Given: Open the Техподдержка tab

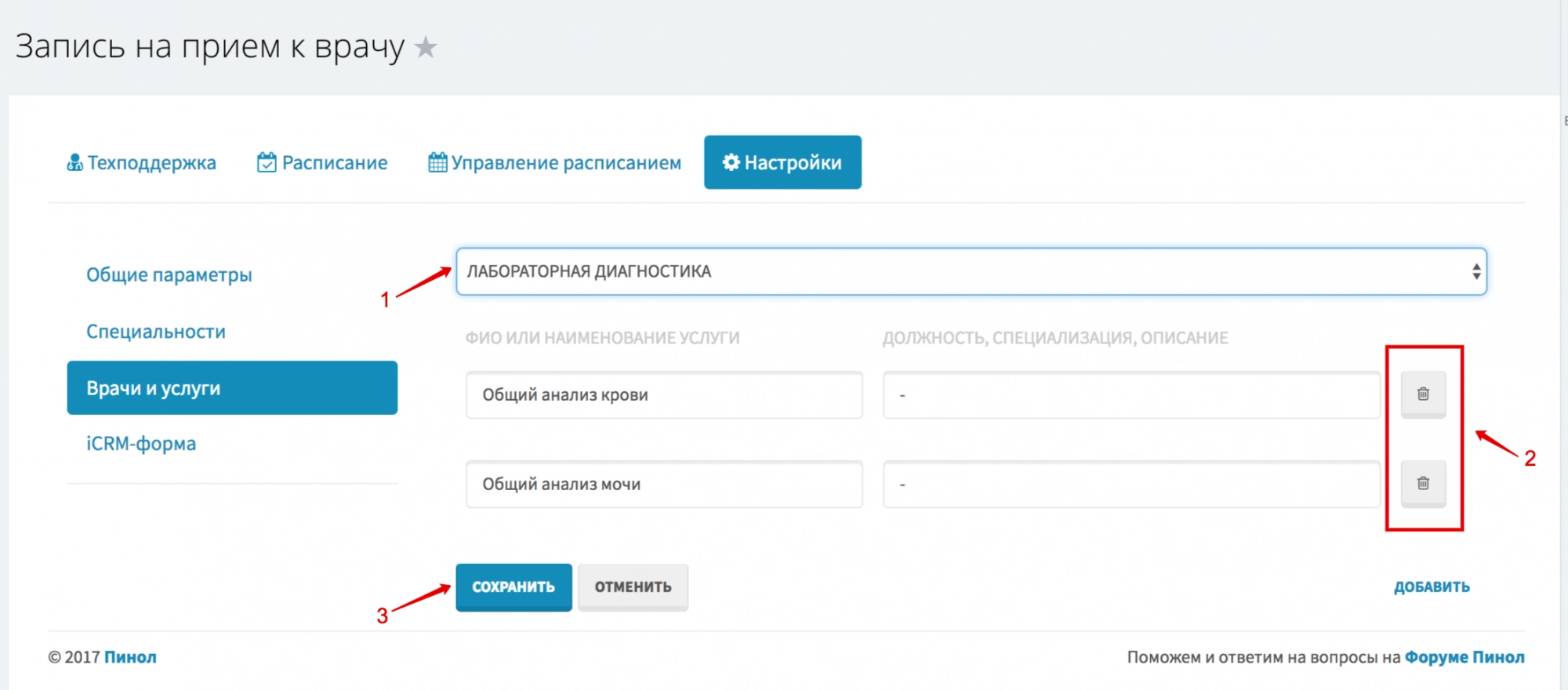Looking at the screenshot, I should (x=142, y=163).
